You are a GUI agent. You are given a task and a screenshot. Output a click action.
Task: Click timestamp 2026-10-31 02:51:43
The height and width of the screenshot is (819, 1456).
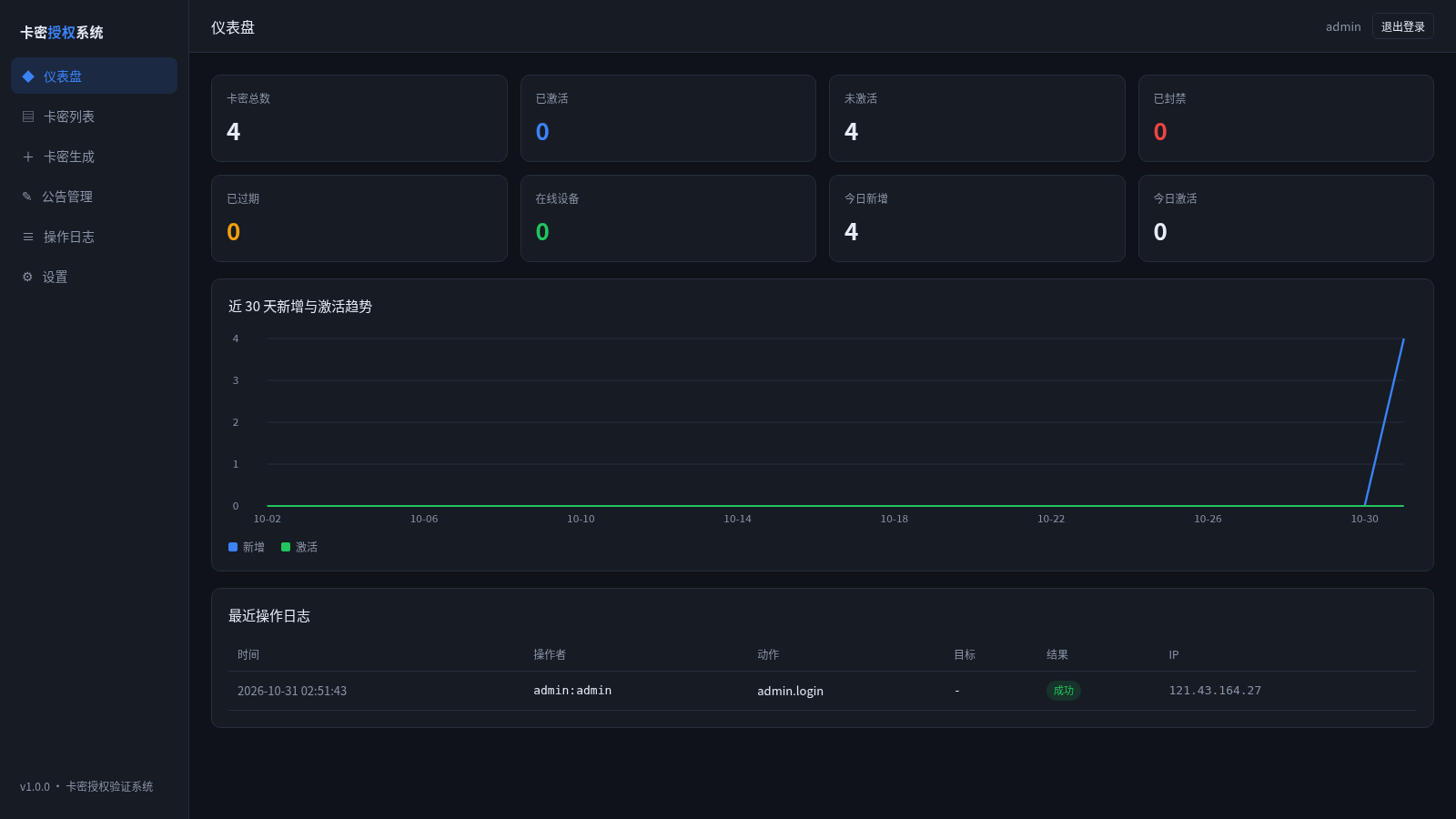[292, 691]
